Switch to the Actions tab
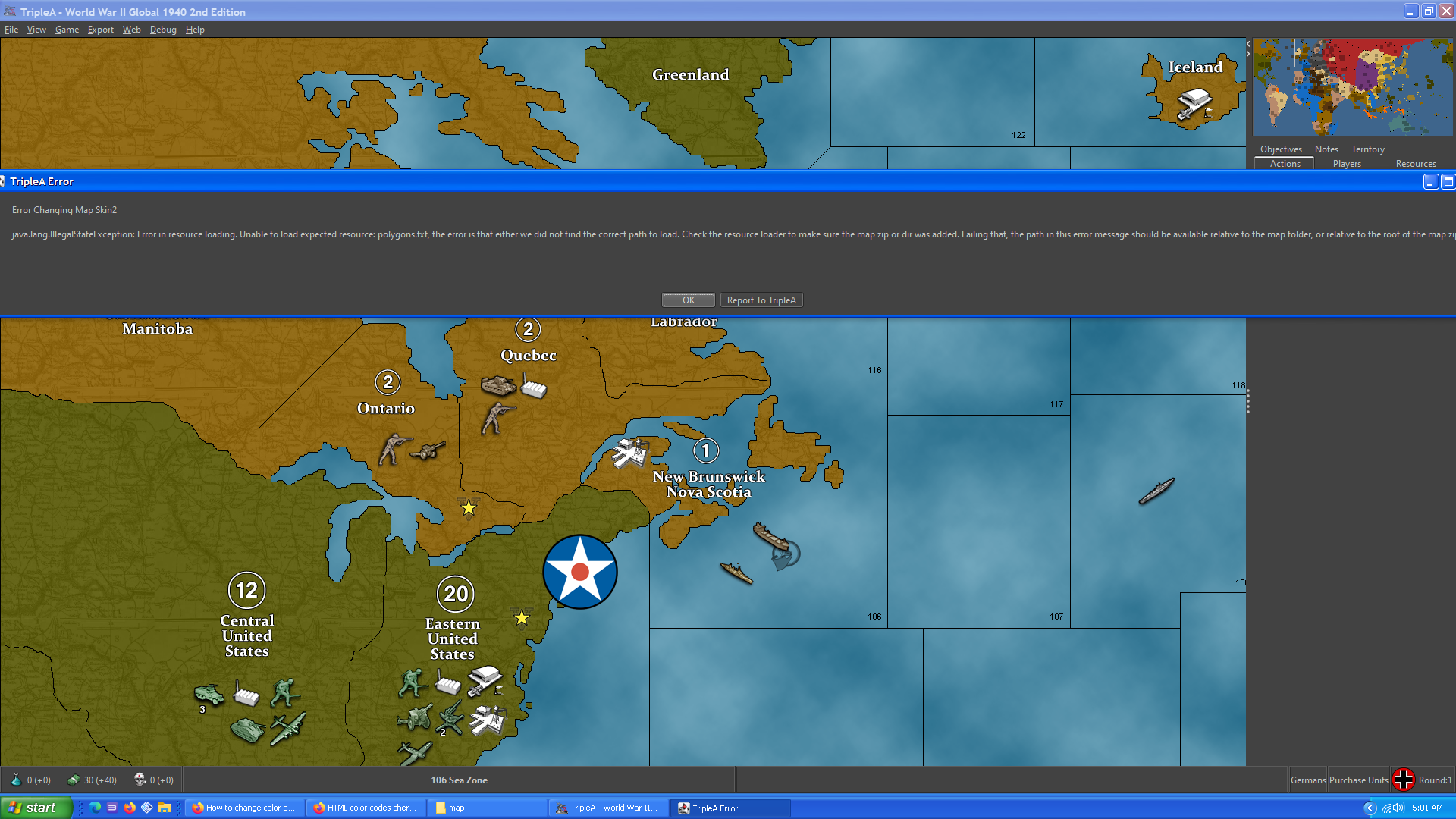The image size is (1456, 819). (x=1285, y=164)
